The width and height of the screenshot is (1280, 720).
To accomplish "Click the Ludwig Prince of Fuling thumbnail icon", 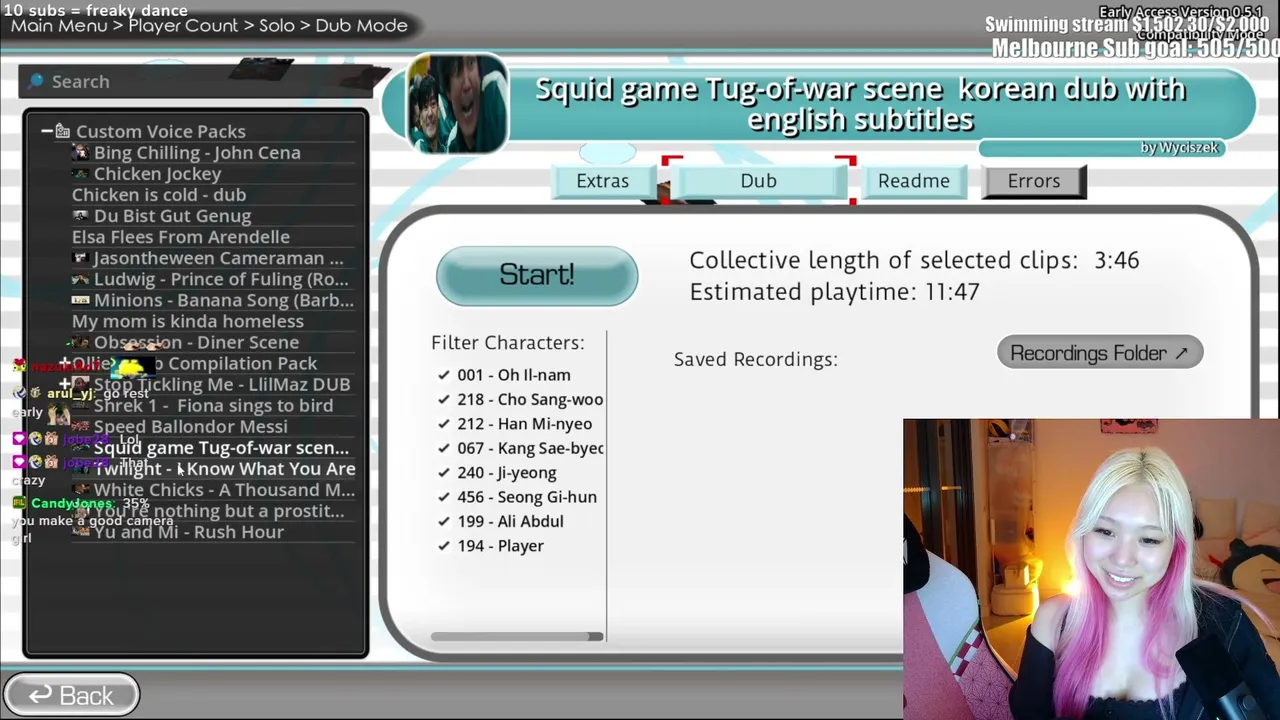I will coord(81,279).
